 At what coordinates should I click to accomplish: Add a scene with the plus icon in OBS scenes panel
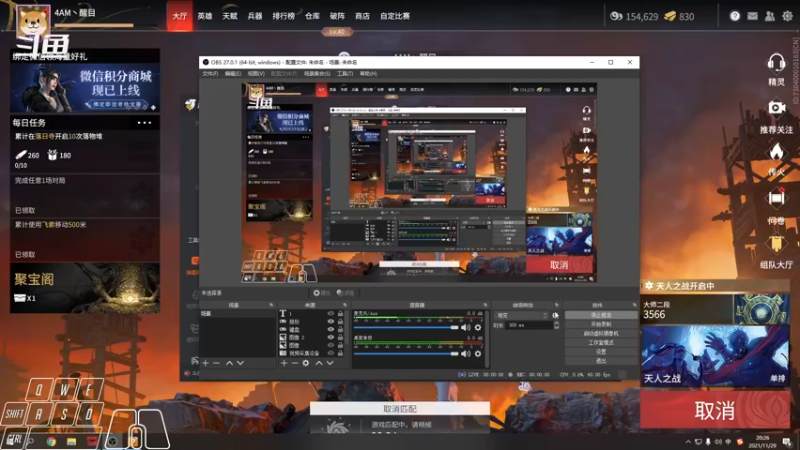206,363
